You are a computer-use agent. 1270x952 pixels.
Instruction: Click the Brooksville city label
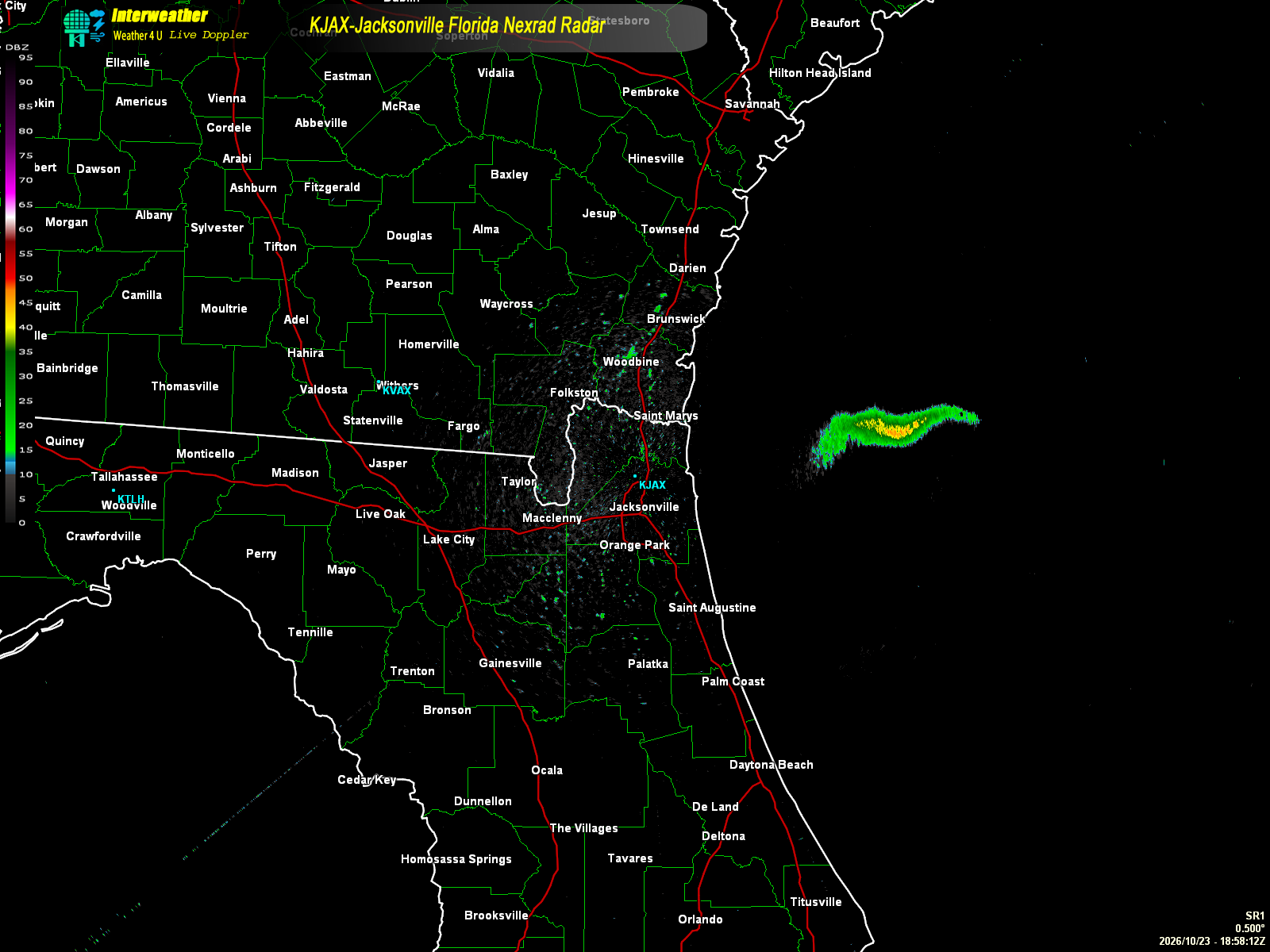[496, 916]
